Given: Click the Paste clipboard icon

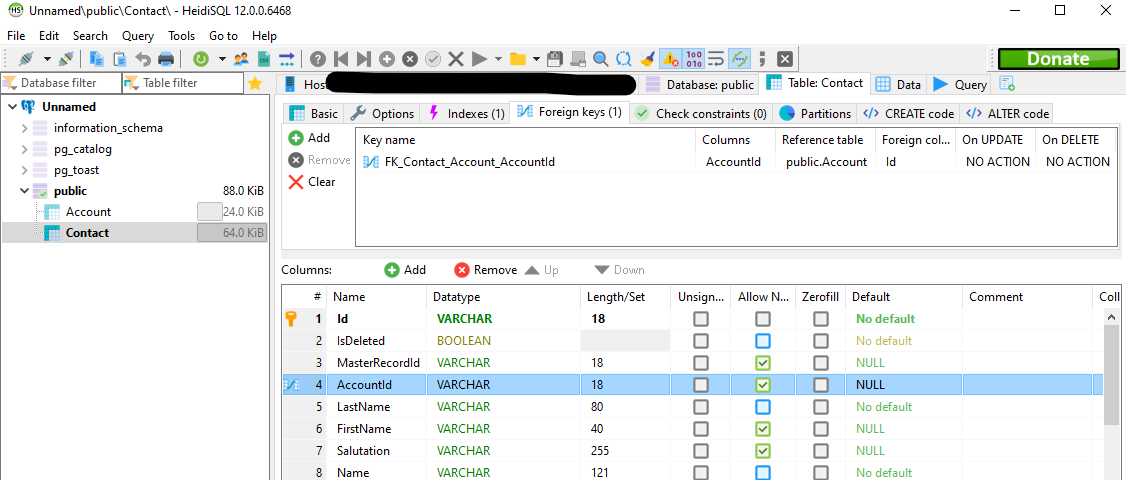Looking at the screenshot, I should pyautogui.click(x=120, y=58).
